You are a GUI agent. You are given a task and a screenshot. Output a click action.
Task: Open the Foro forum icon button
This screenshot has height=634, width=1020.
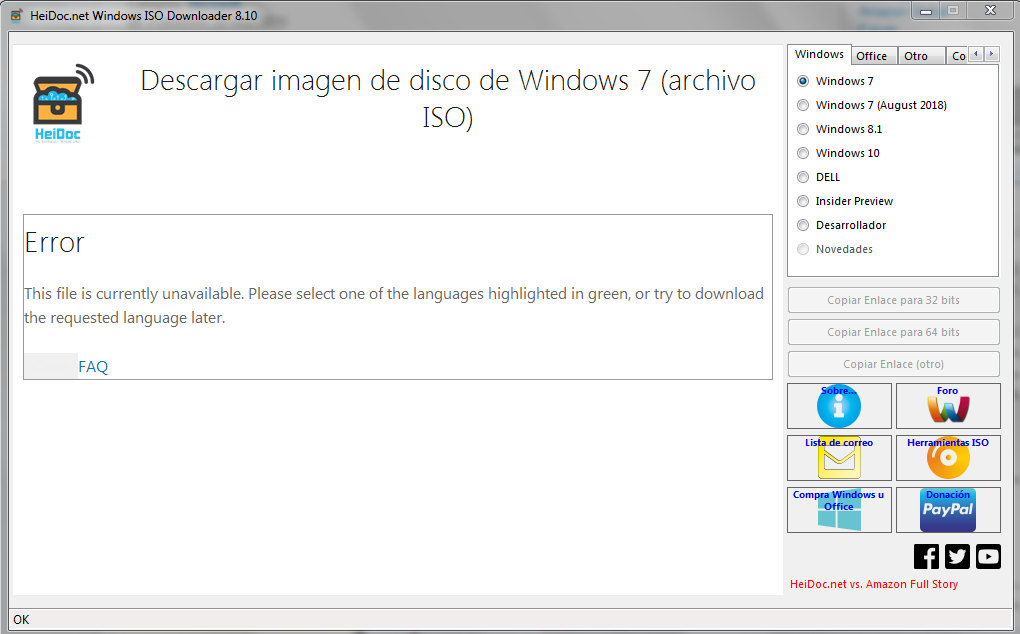click(x=948, y=406)
